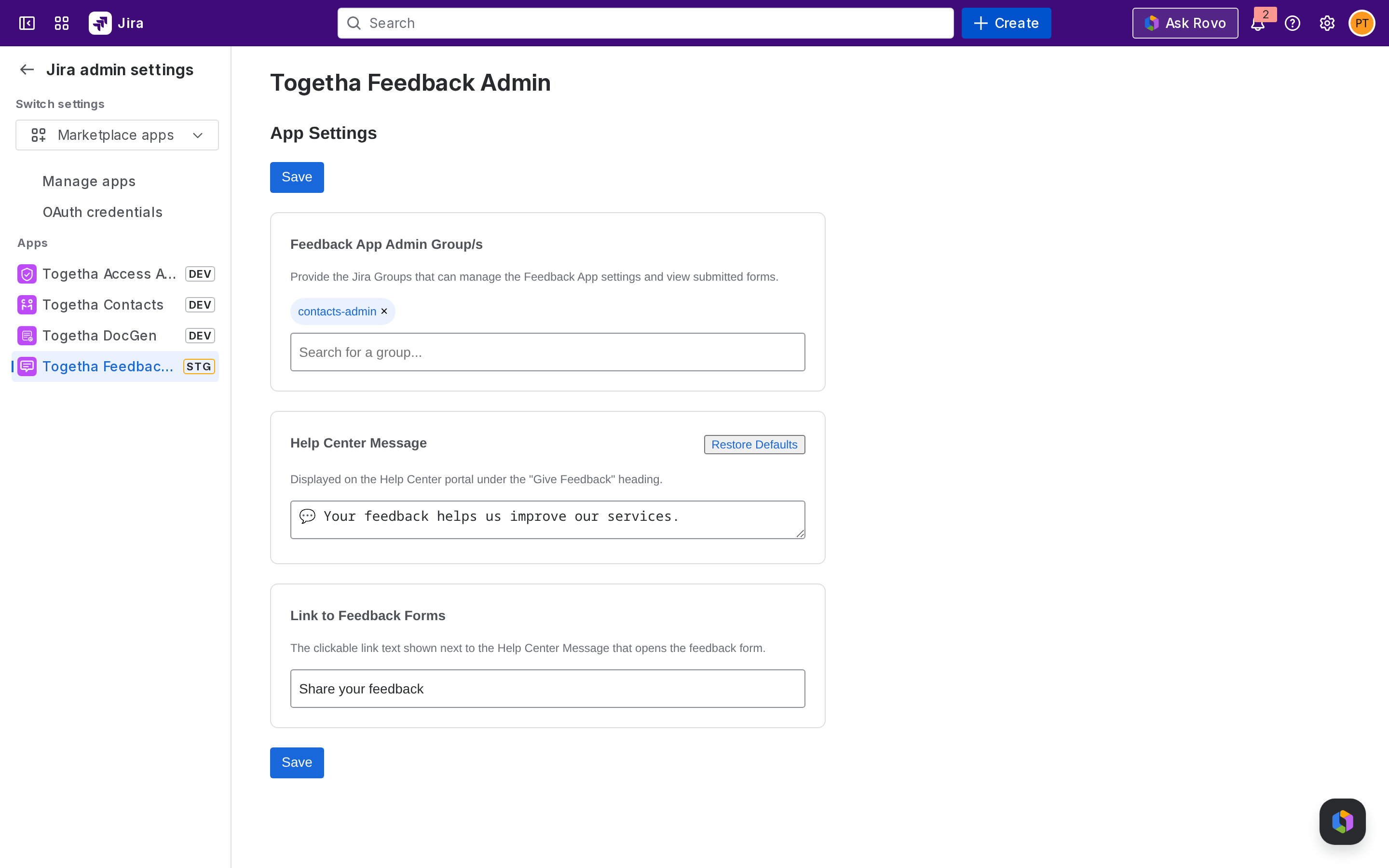The width and height of the screenshot is (1389, 868).
Task: Click Link to Feedback Forms heading
Action: (x=368, y=615)
